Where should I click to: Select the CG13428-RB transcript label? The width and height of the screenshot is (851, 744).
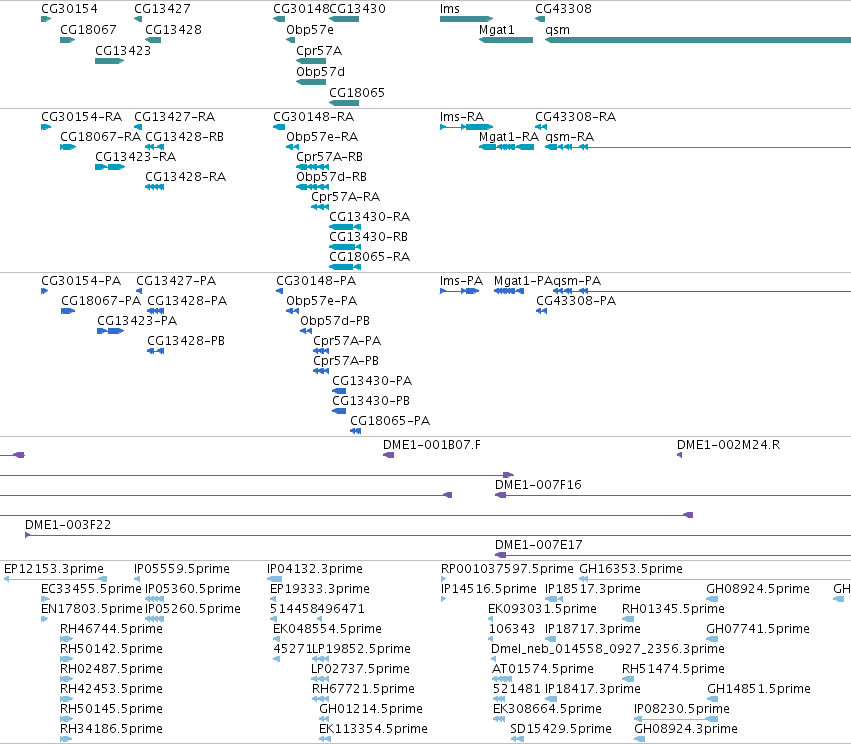(x=185, y=137)
